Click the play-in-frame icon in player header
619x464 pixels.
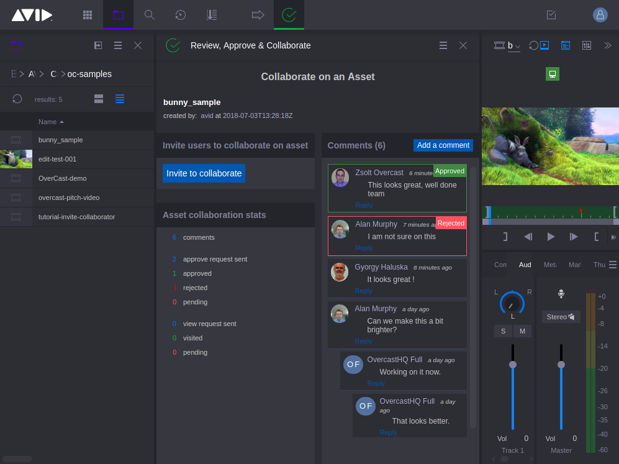tap(545, 45)
